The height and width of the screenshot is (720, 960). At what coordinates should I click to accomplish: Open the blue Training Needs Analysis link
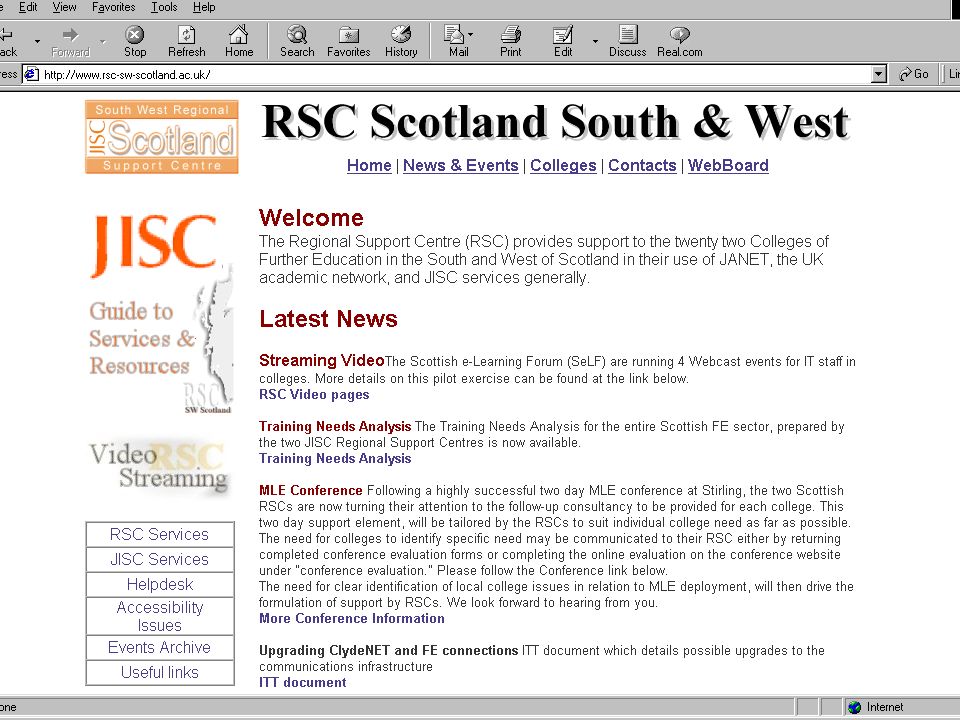[x=335, y=459]
